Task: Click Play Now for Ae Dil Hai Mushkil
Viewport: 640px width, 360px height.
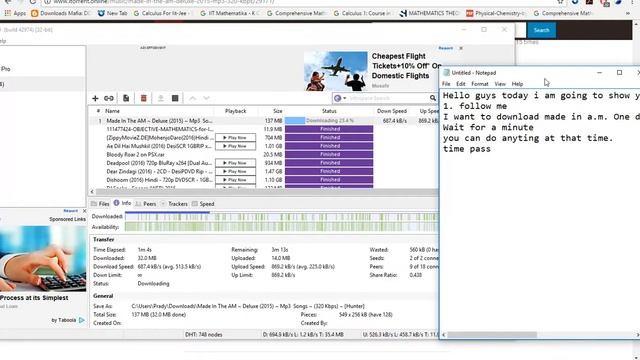Action: [236, 146]
